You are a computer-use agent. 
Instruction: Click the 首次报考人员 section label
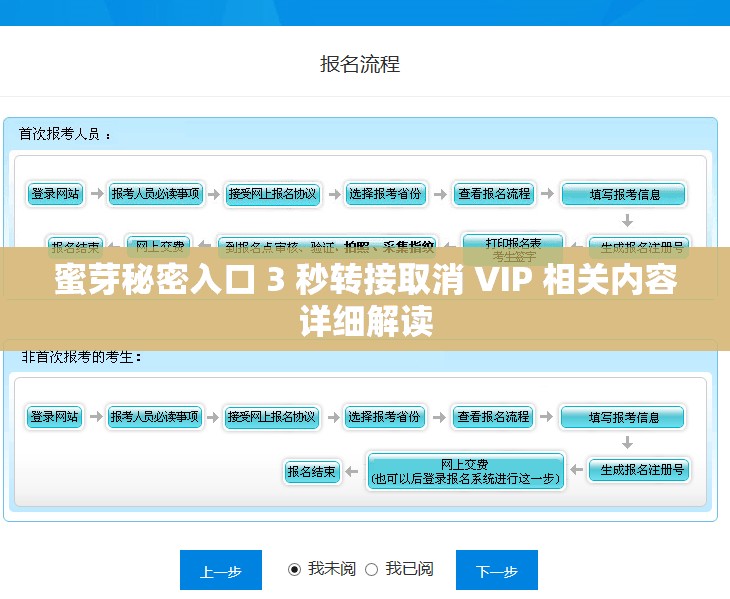(x=65, y=135)
